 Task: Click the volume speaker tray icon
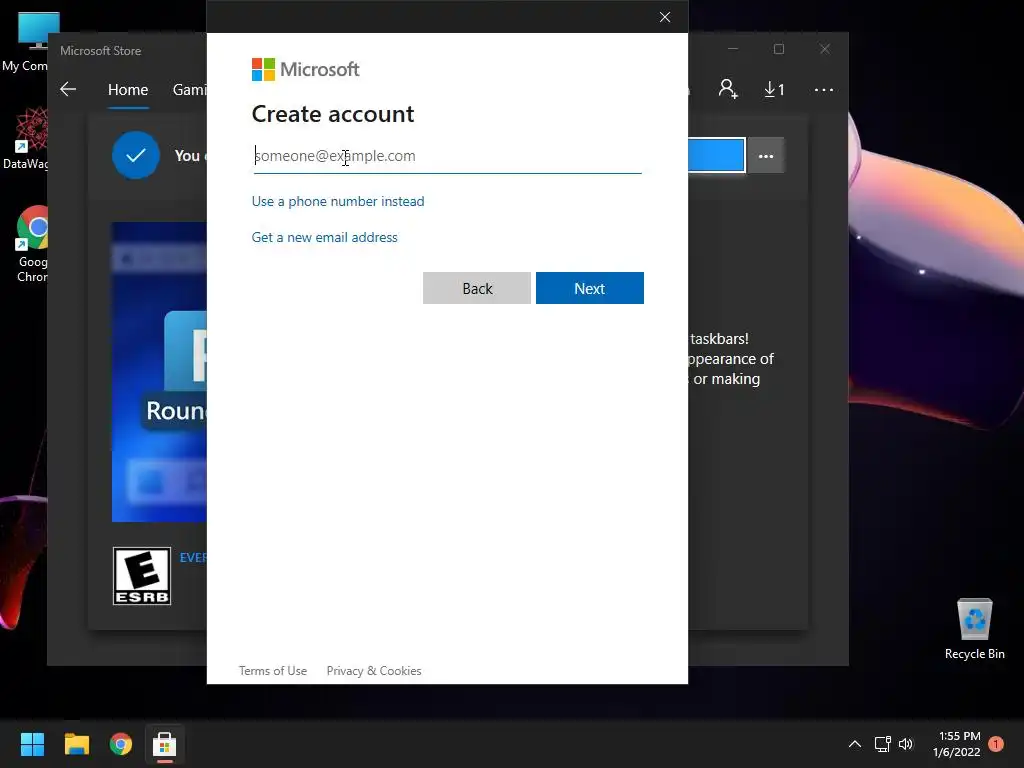point(906,744)
